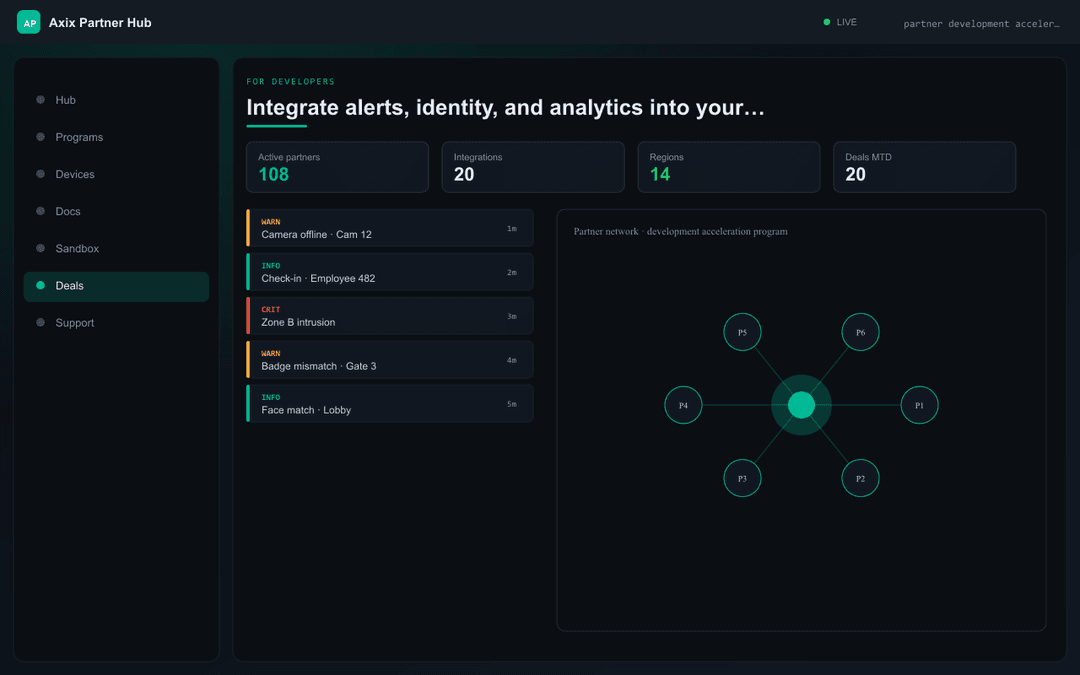Click the Integrate alerts, identity heading
The height and width of the screenshot is (675, 1080).
(x=506, y=107)
